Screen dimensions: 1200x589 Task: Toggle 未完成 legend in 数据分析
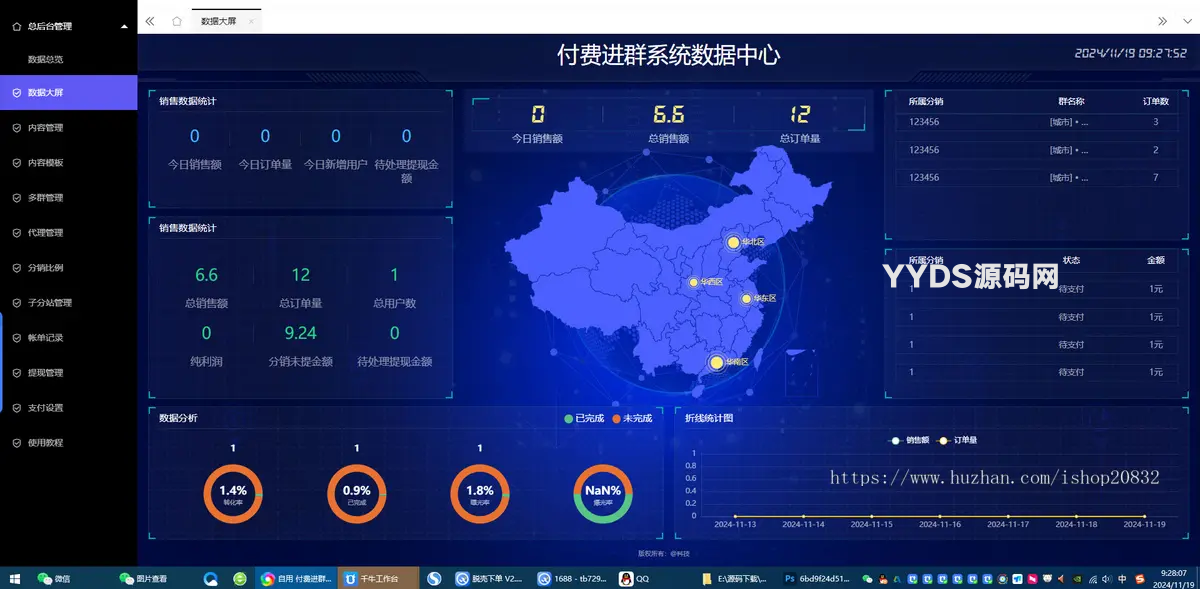(631, 418)
